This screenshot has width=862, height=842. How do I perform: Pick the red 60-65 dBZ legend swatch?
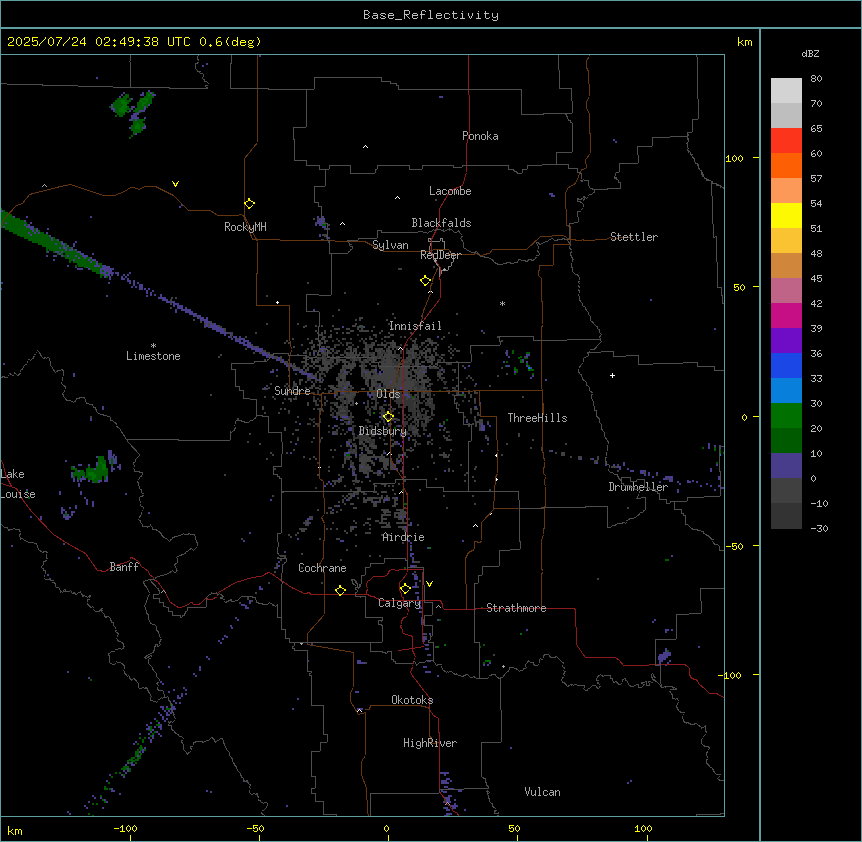click(x=786, y=141)
